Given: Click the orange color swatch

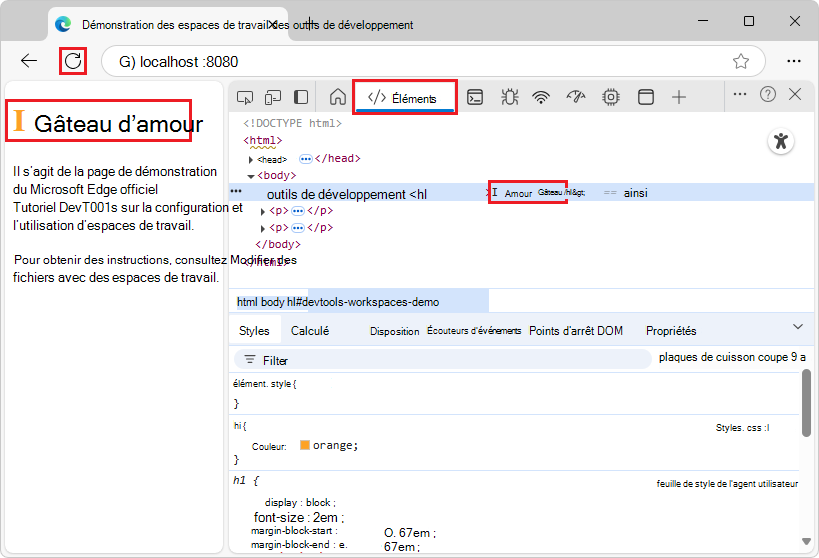Looking at the screenshot, I should [305, 445].
